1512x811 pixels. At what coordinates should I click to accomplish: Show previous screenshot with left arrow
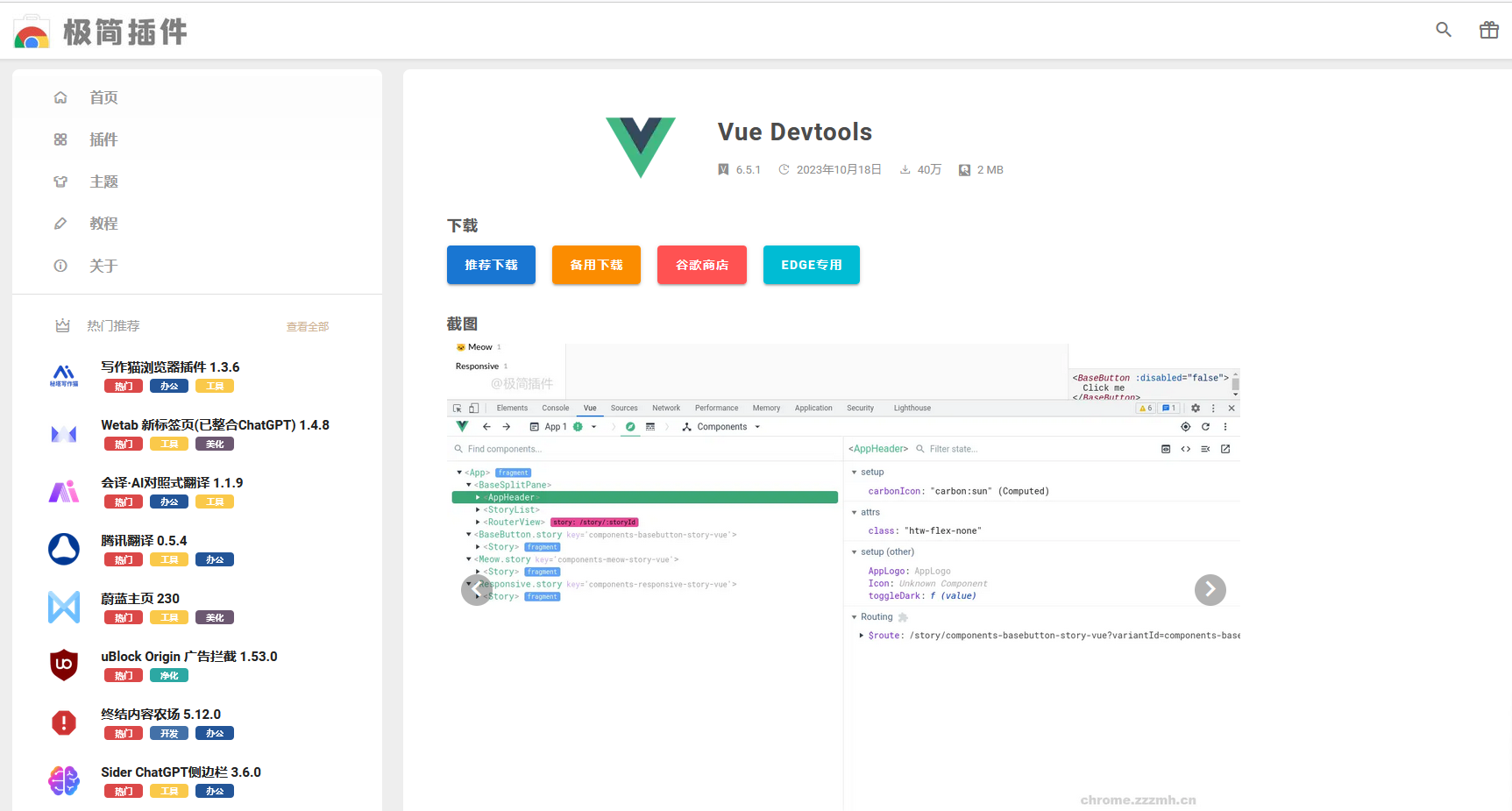[x=476, y=590]
